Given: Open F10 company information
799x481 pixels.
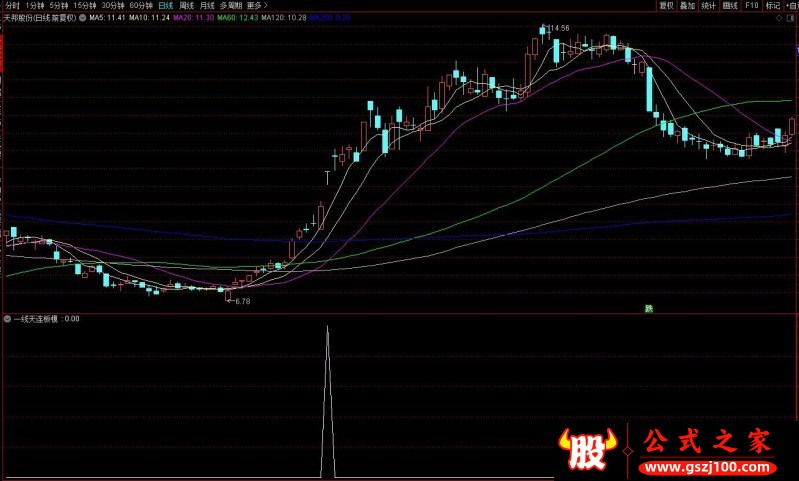Looking at the screenshot, I should [x=751, y=5].
